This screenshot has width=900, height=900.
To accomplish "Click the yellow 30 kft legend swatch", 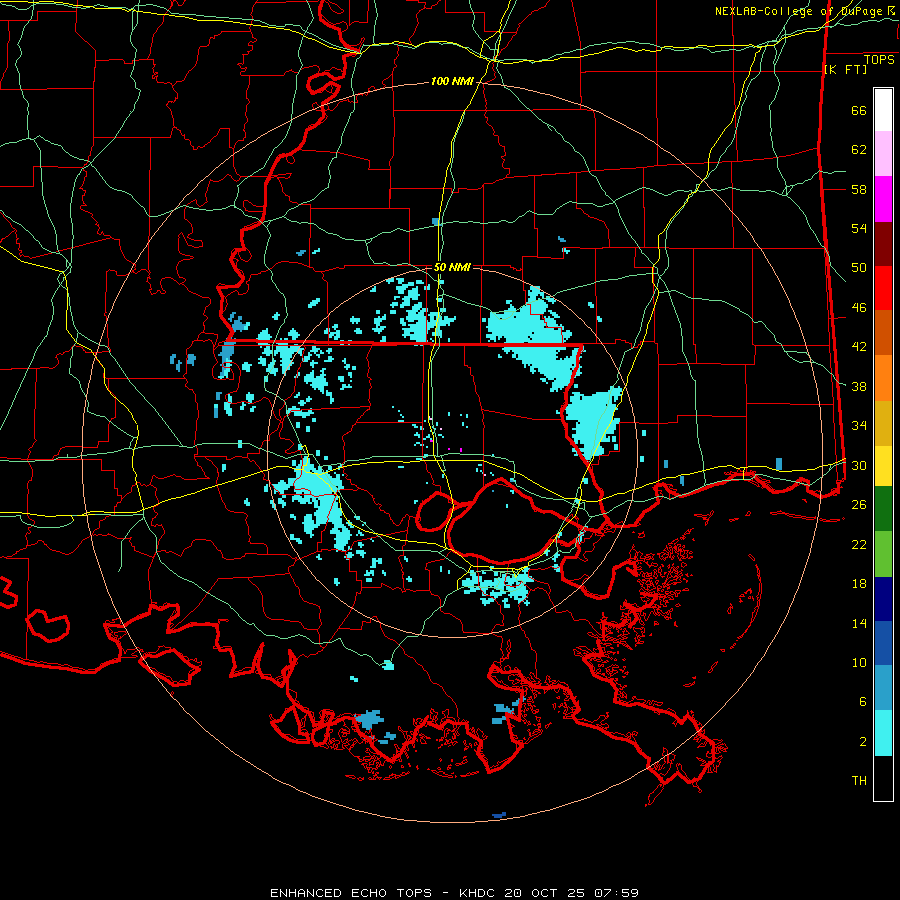I will (x=883, y=466).
